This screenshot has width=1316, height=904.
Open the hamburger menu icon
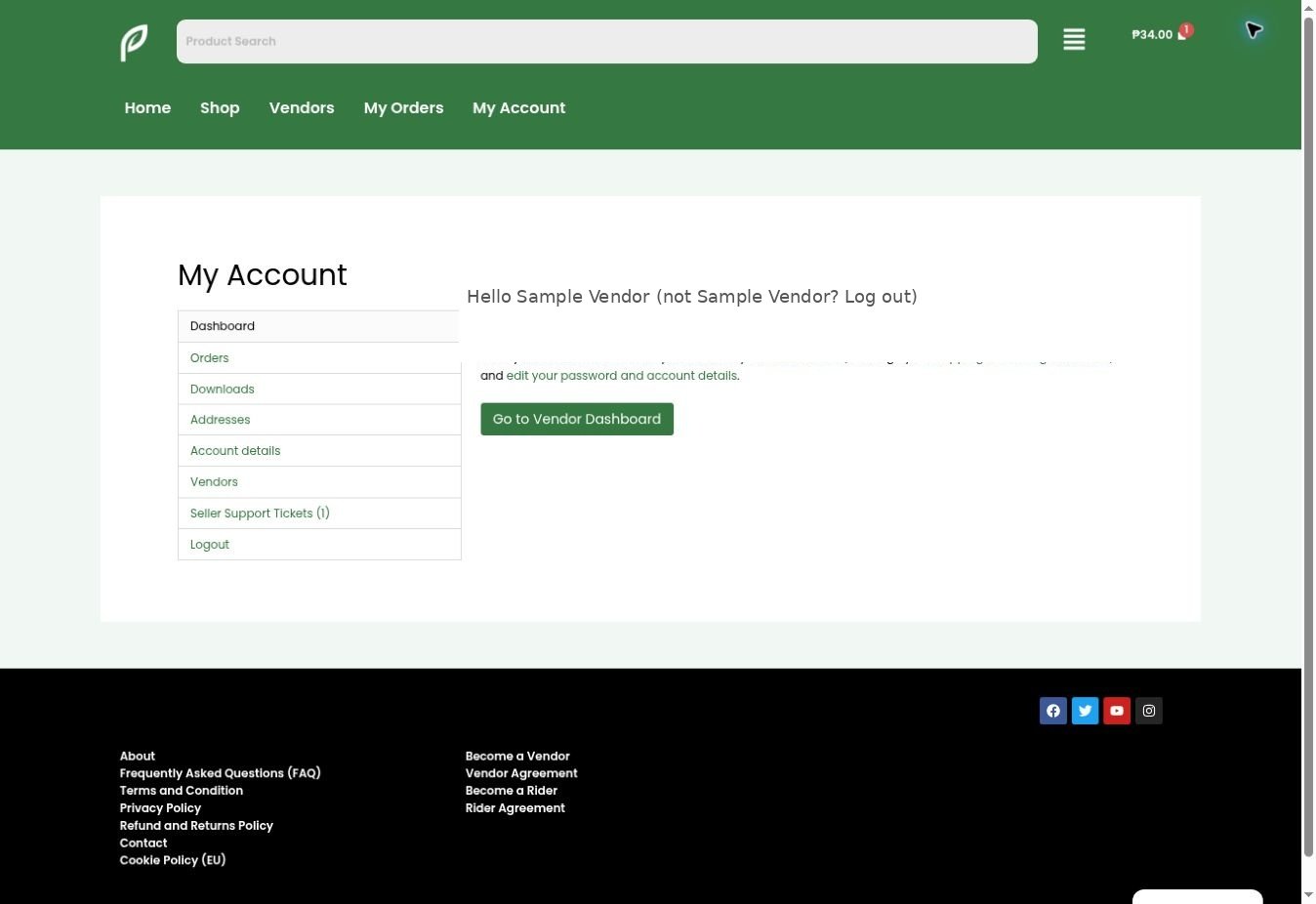click(x=1074, y=40)
